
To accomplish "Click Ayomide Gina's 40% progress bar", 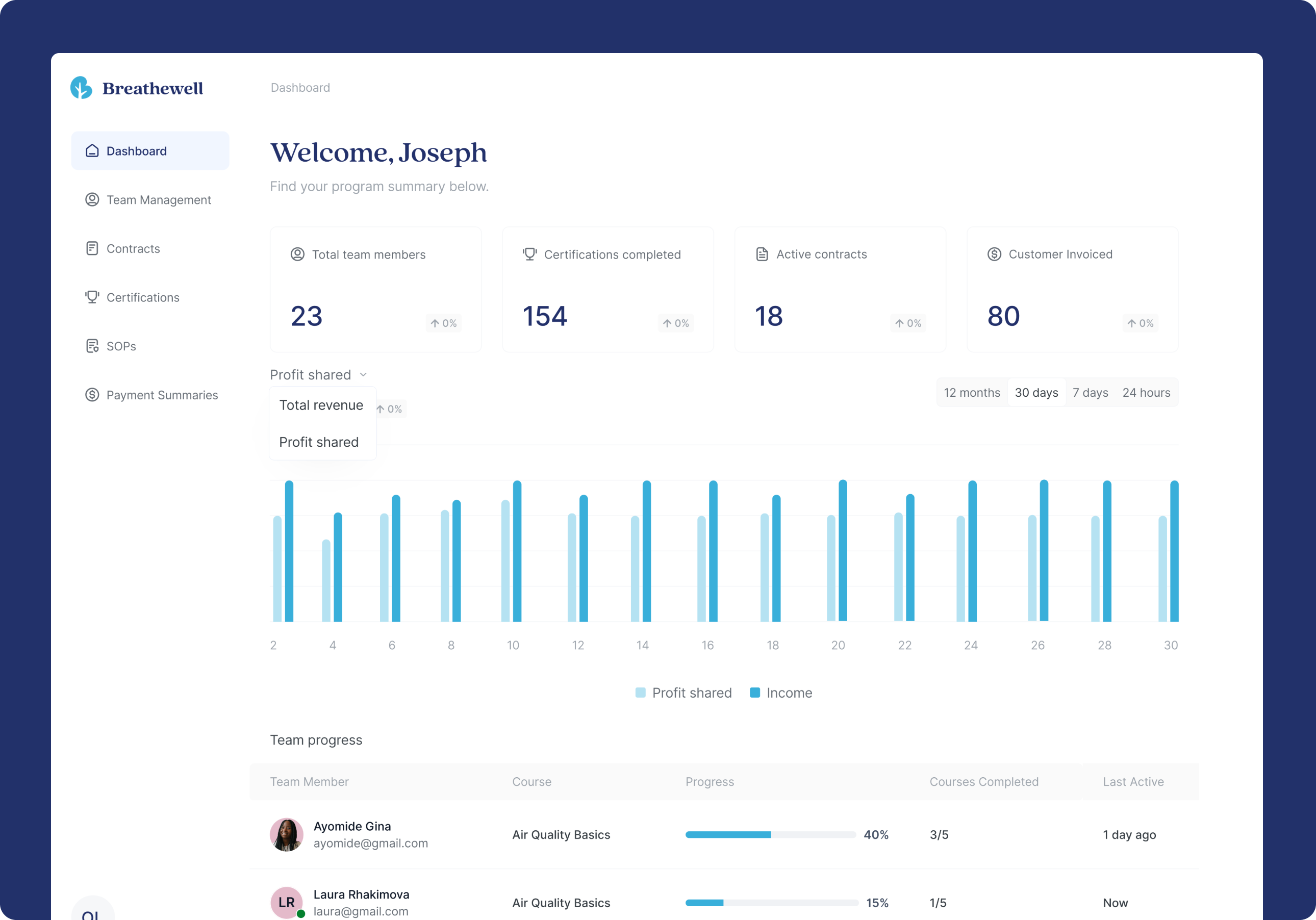I will click(x=770, y=835).
